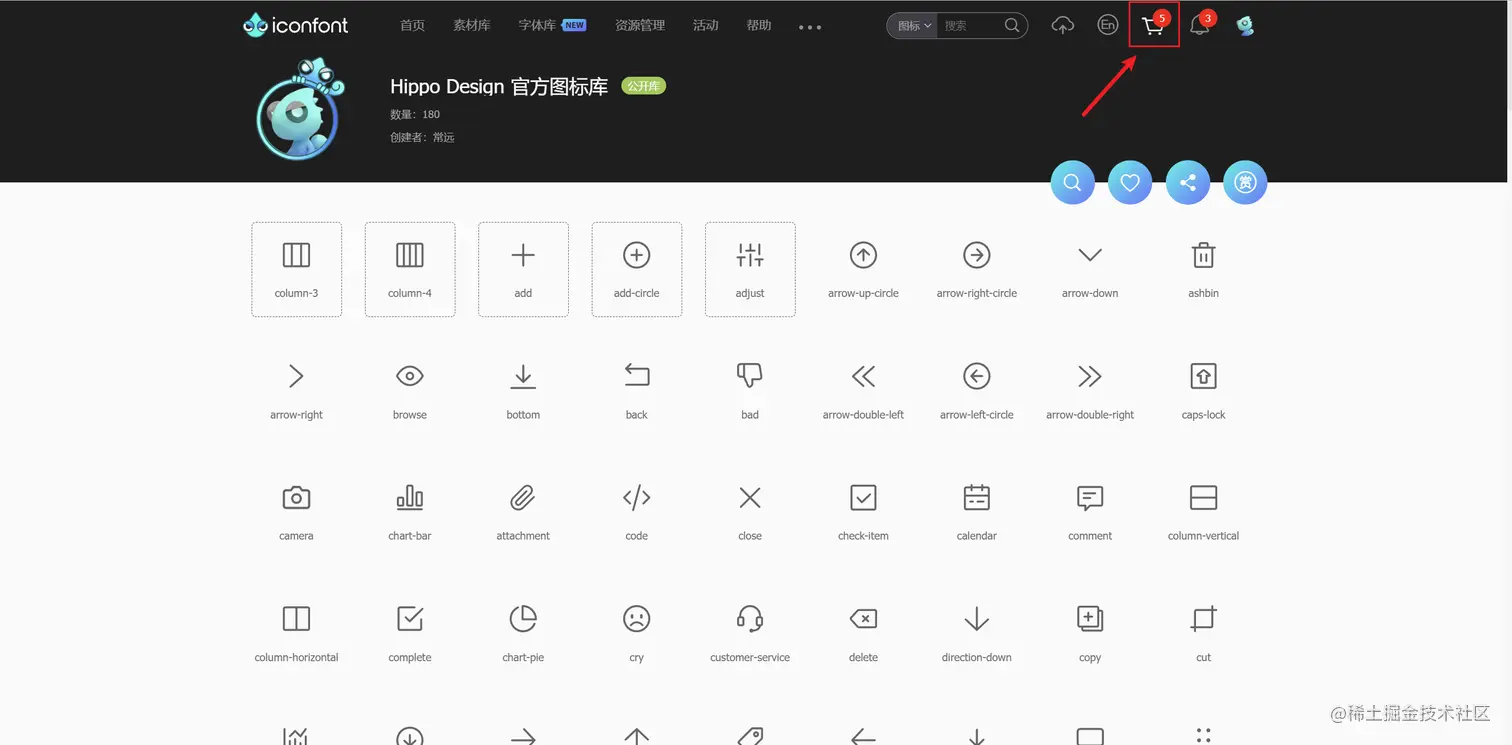Favorite the library with heart button
Image resolution: width=1512 pixels, height=745 pixels.
tap(1130, 183)
